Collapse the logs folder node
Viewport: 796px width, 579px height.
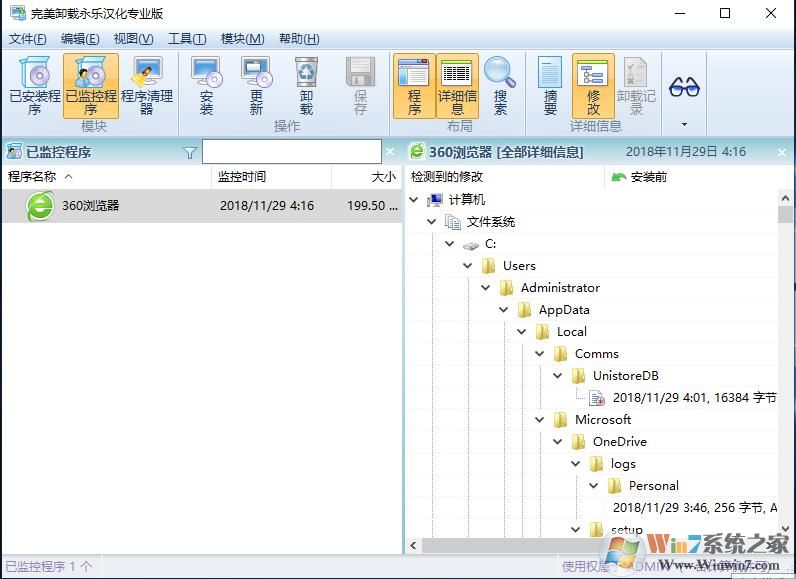[576, 463]
